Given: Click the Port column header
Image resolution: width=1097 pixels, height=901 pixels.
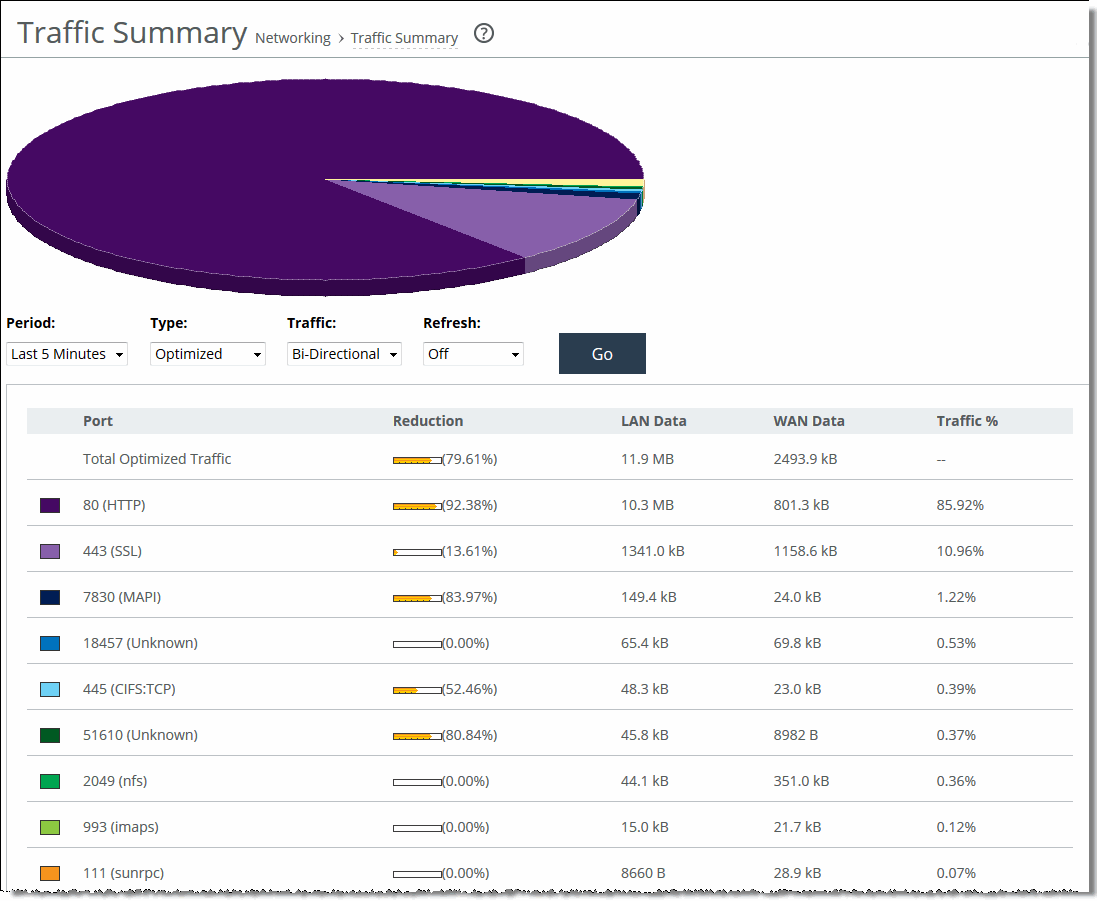Looking at the screenshot, I should click(98, 421).
